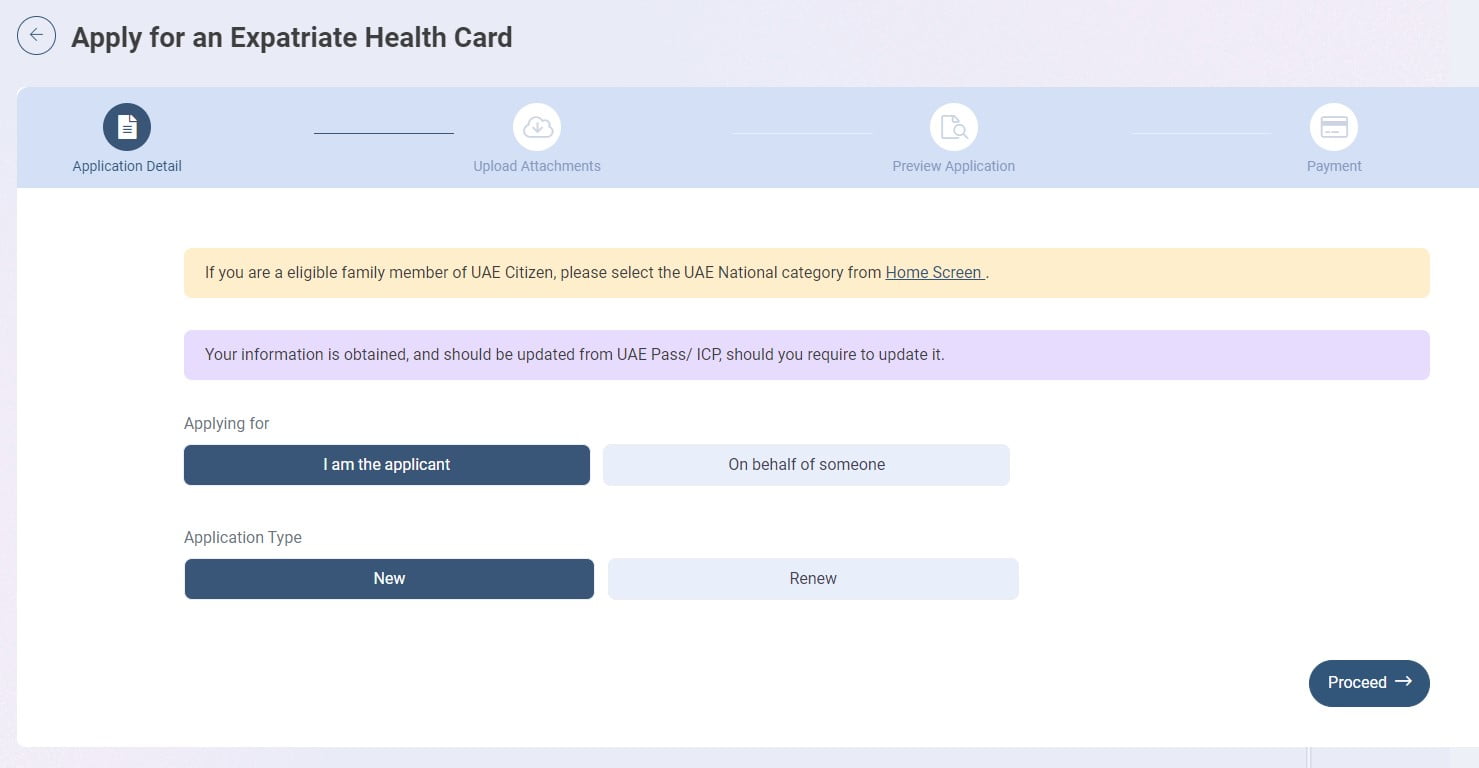Switch to the Preview Application step

(x=953, y=140)
